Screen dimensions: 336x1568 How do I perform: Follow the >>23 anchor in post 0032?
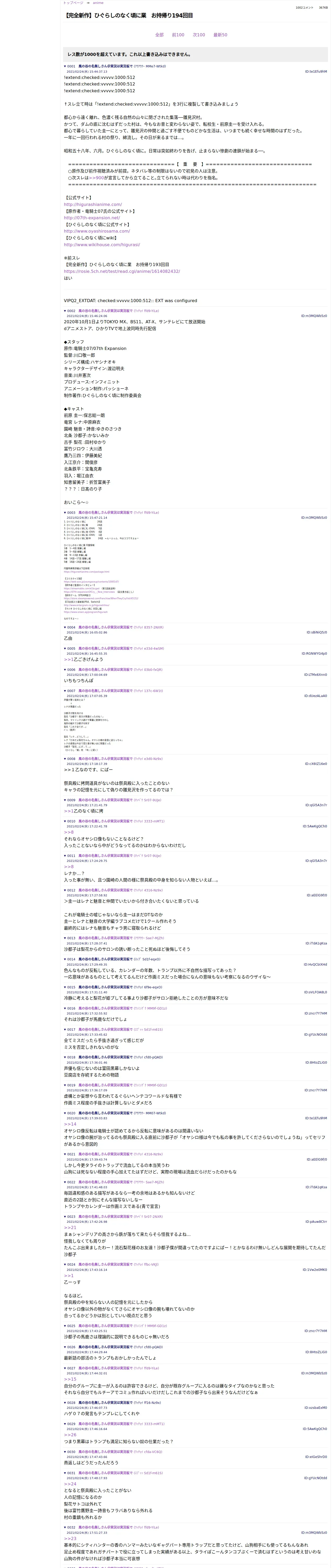tap(70, 1538)
